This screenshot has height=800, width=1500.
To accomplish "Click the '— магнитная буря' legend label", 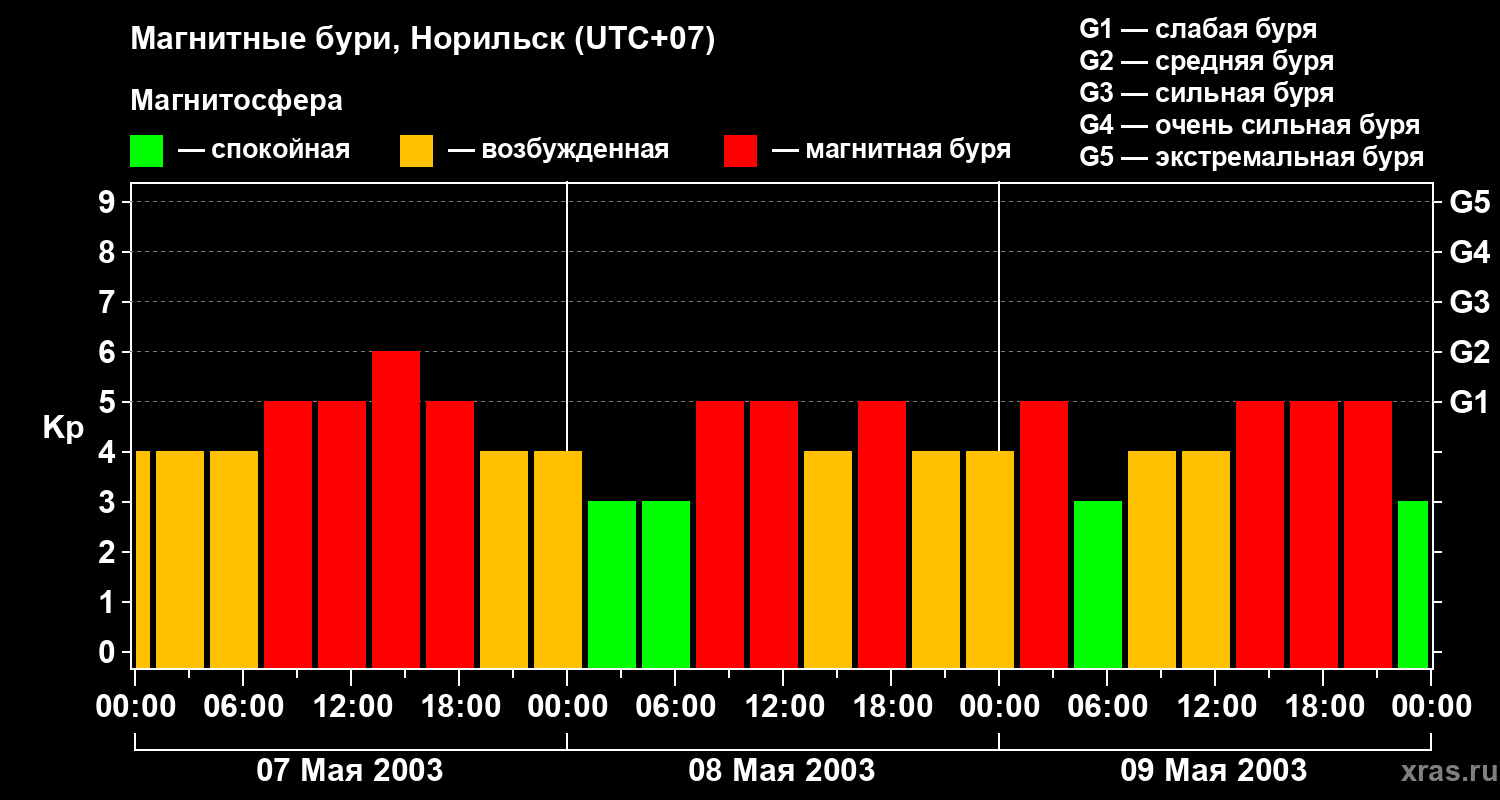I will point(892,151).
